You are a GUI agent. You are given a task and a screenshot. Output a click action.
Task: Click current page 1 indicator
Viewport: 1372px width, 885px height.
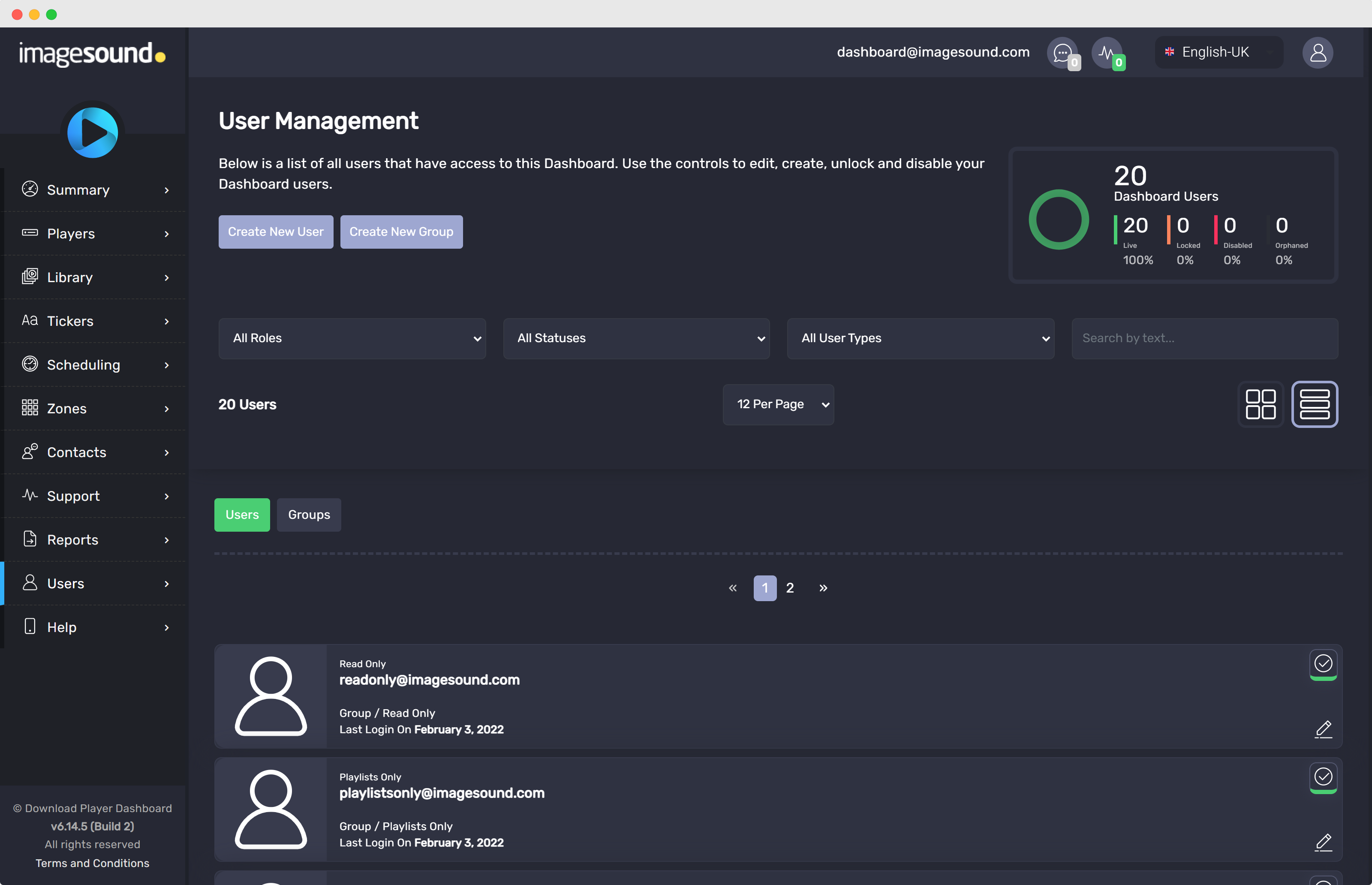click(x=765, y=588)
